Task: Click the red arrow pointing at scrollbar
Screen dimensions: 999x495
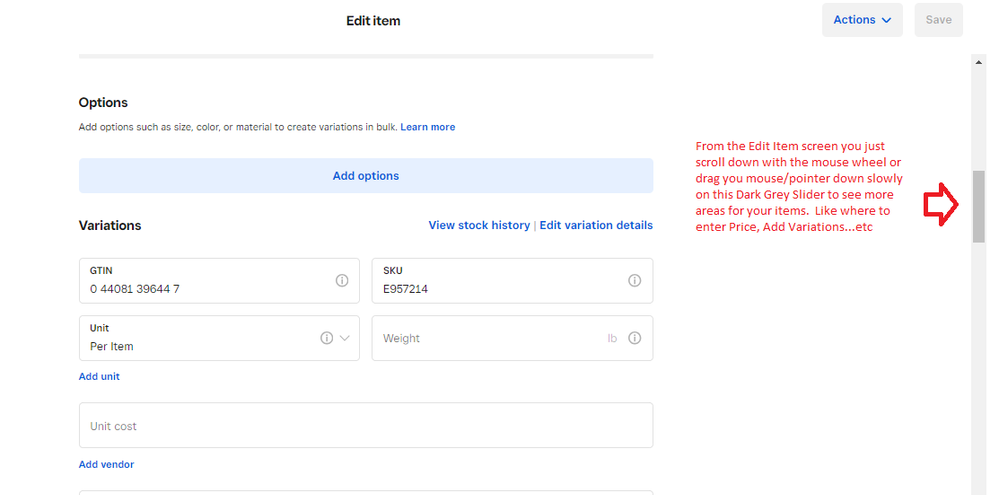Action: pyautogui.click(x=941, y=205)
